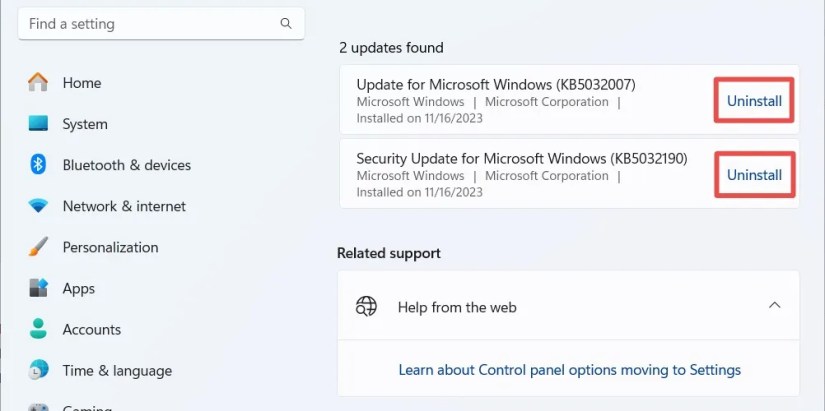Screen dimensions: 825x411
Task: Go to Network & internet settings
Action: 124,206
